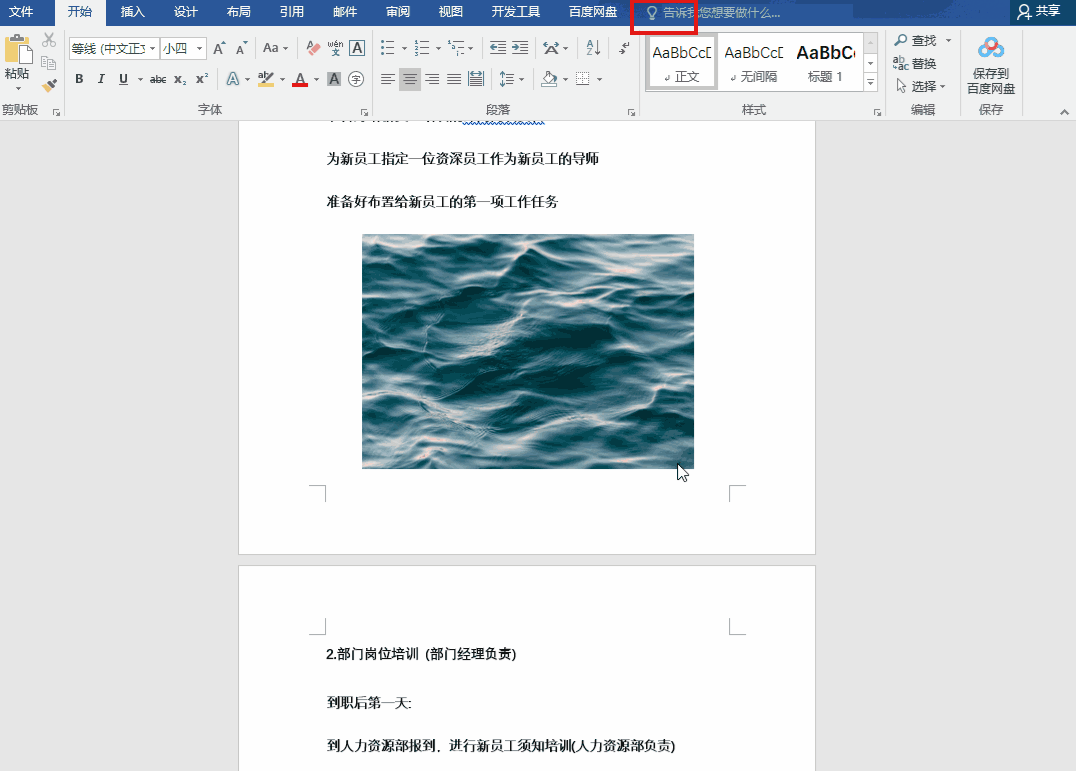
Task: Switch to the 开发工具 tab
Action: (x=516, y=12)
